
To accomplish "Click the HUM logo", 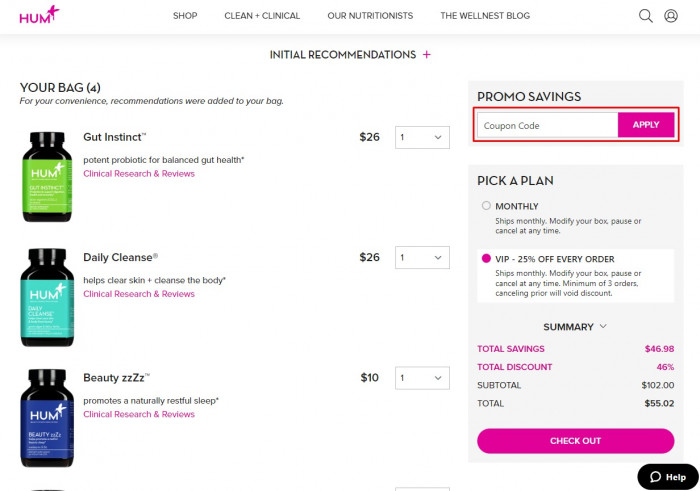I will click(39, 15).
